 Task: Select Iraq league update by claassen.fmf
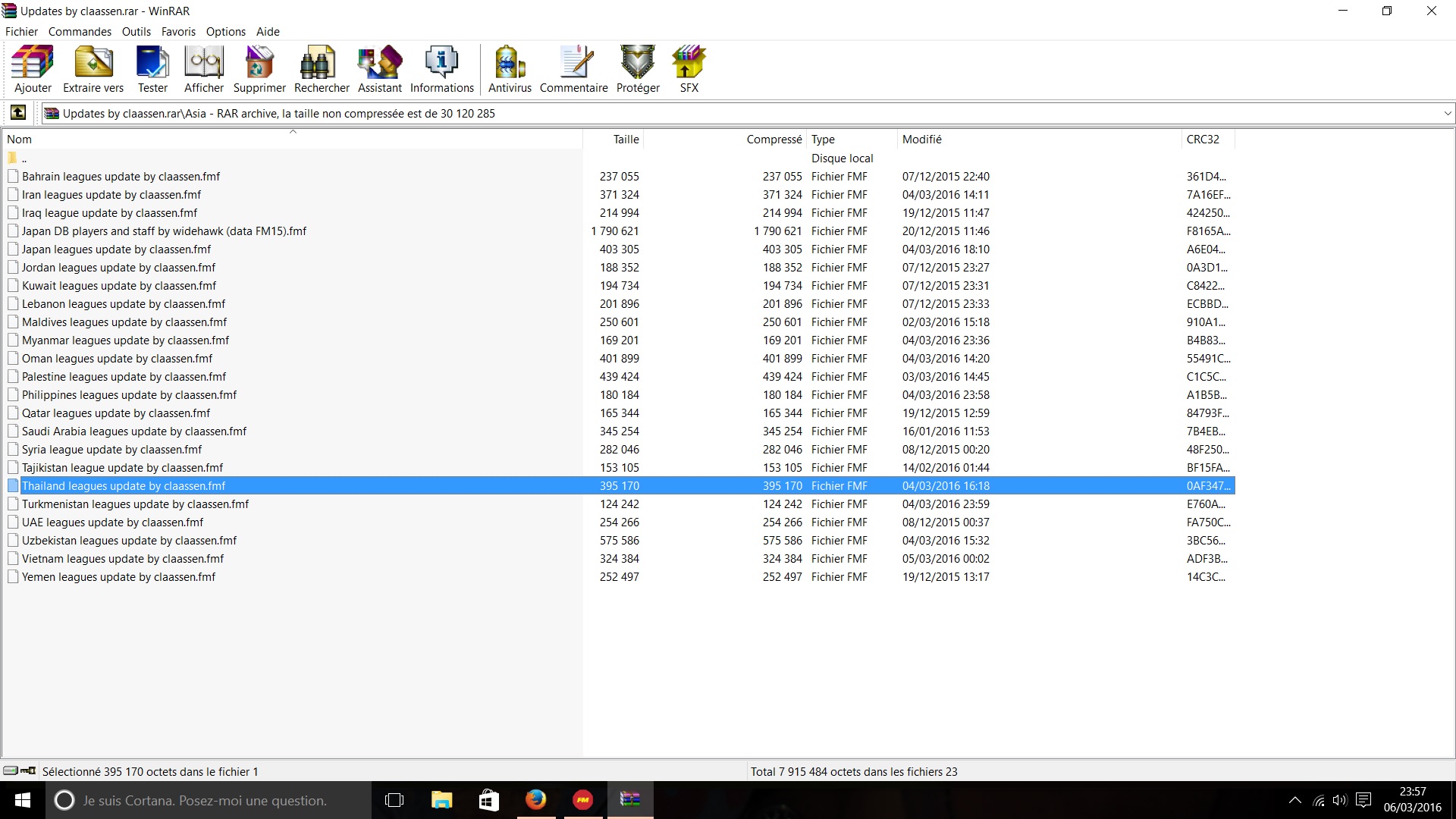point(619,212)
